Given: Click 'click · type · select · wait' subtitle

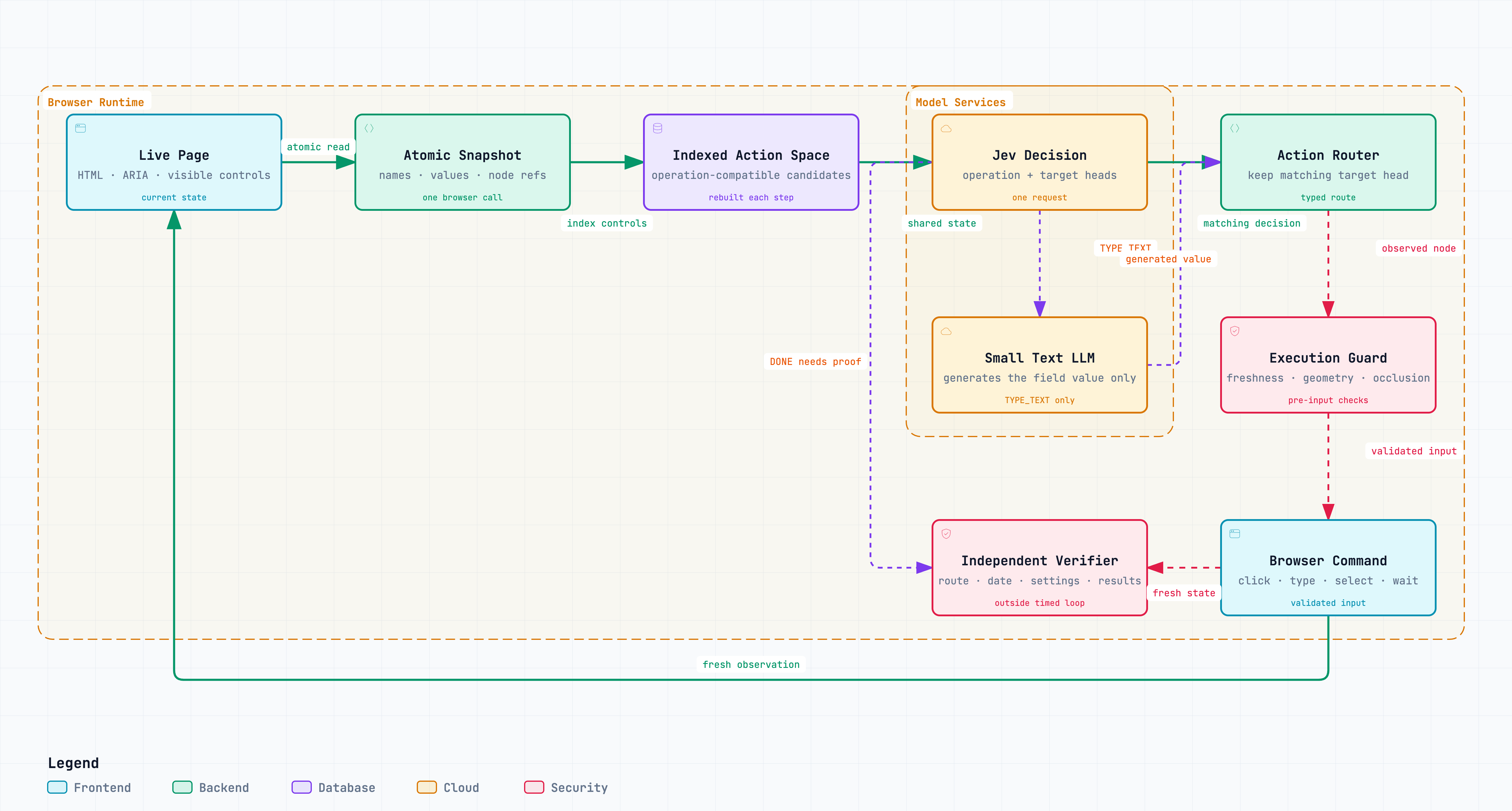Looking at the screenshot, I should coord(1328,581).
